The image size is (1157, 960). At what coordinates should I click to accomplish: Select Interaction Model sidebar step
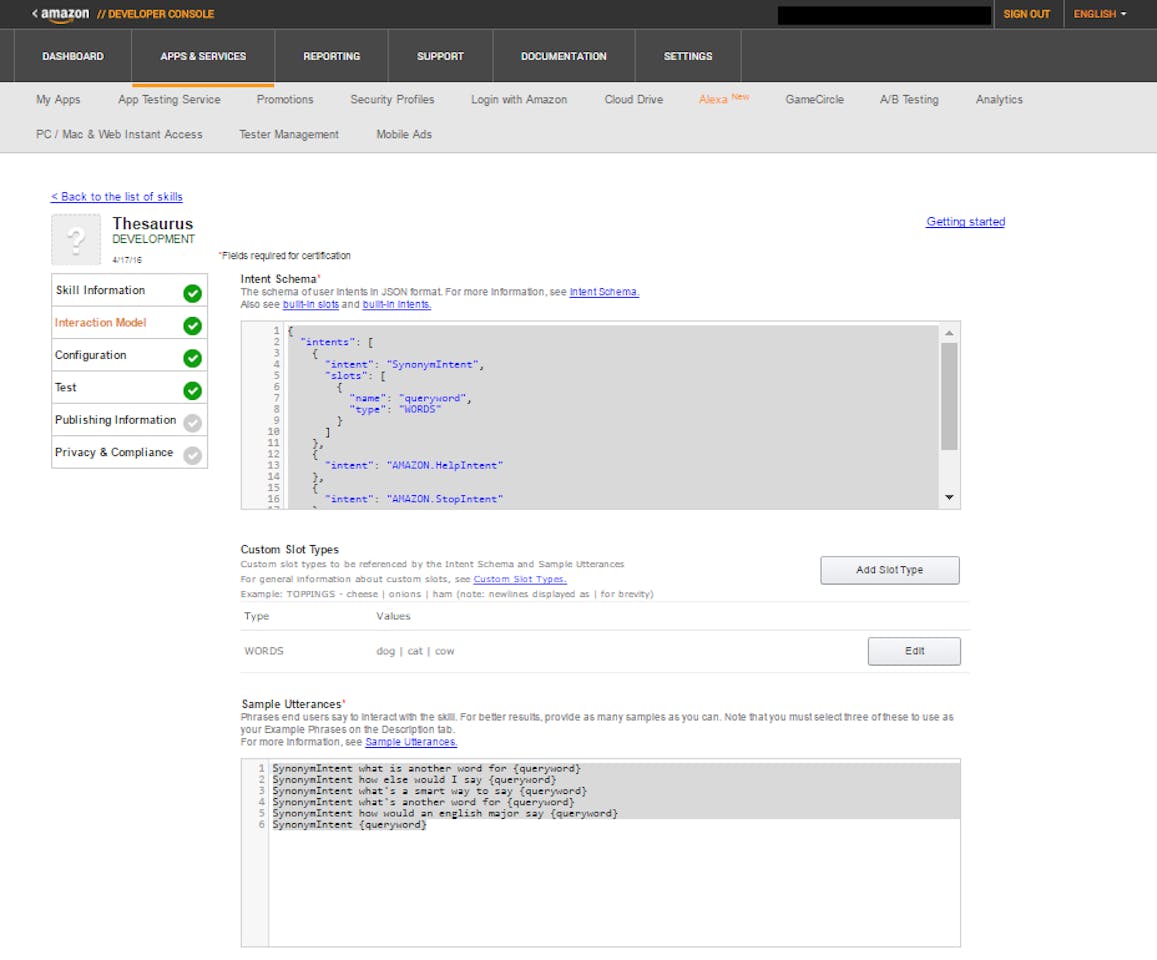(129, 322)
